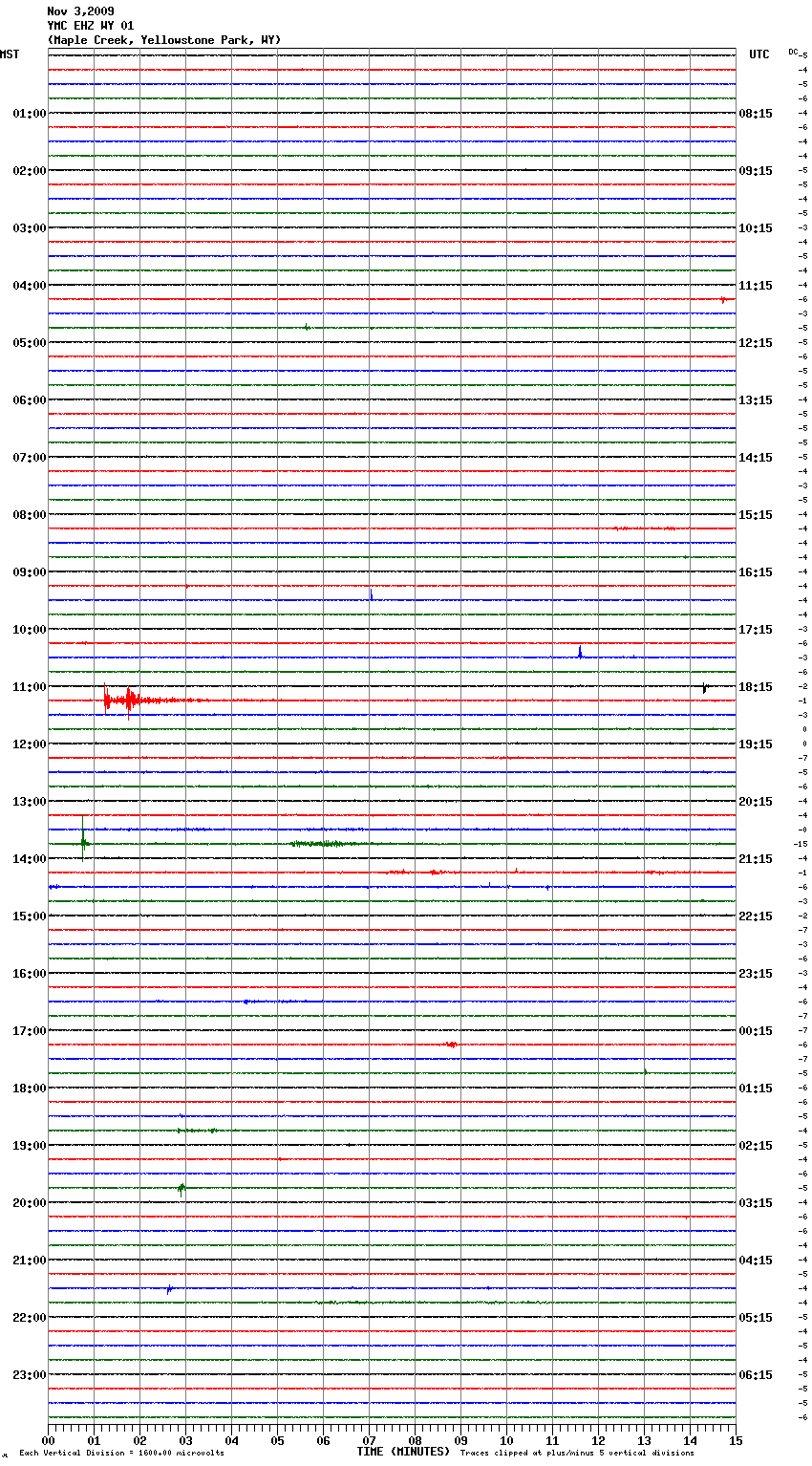Select the 09:00 MST row label
The width and height of the screenshot is (812, 1466).
(x=30, y=571)
